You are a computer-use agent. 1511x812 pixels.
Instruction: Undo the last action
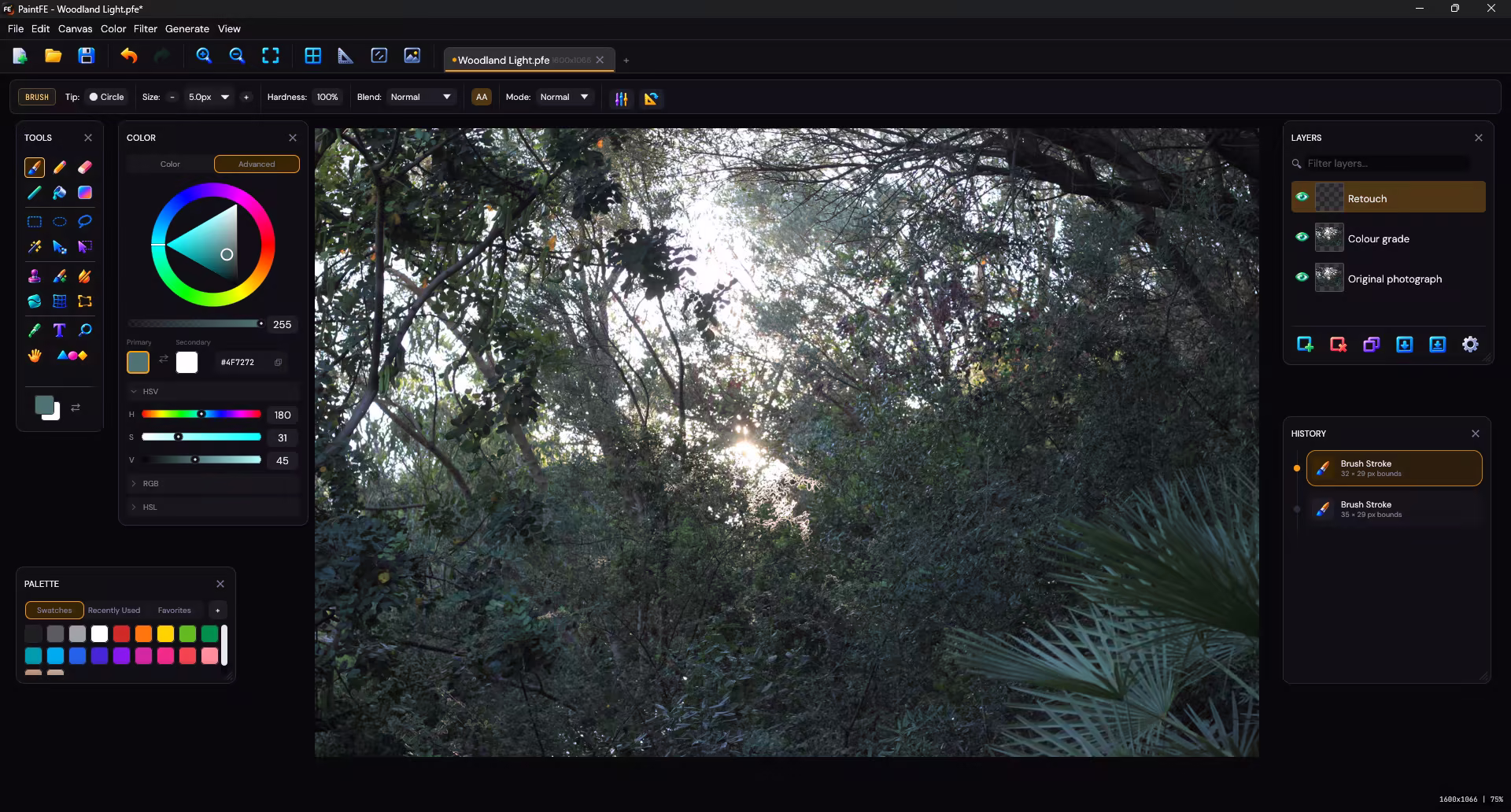click(x=129, y=56)
